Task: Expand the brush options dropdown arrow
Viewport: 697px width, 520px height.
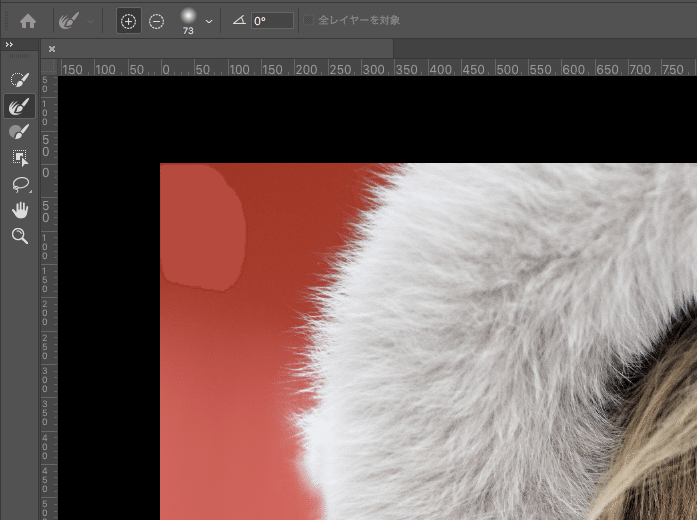Action: click(x=208, y=21)
